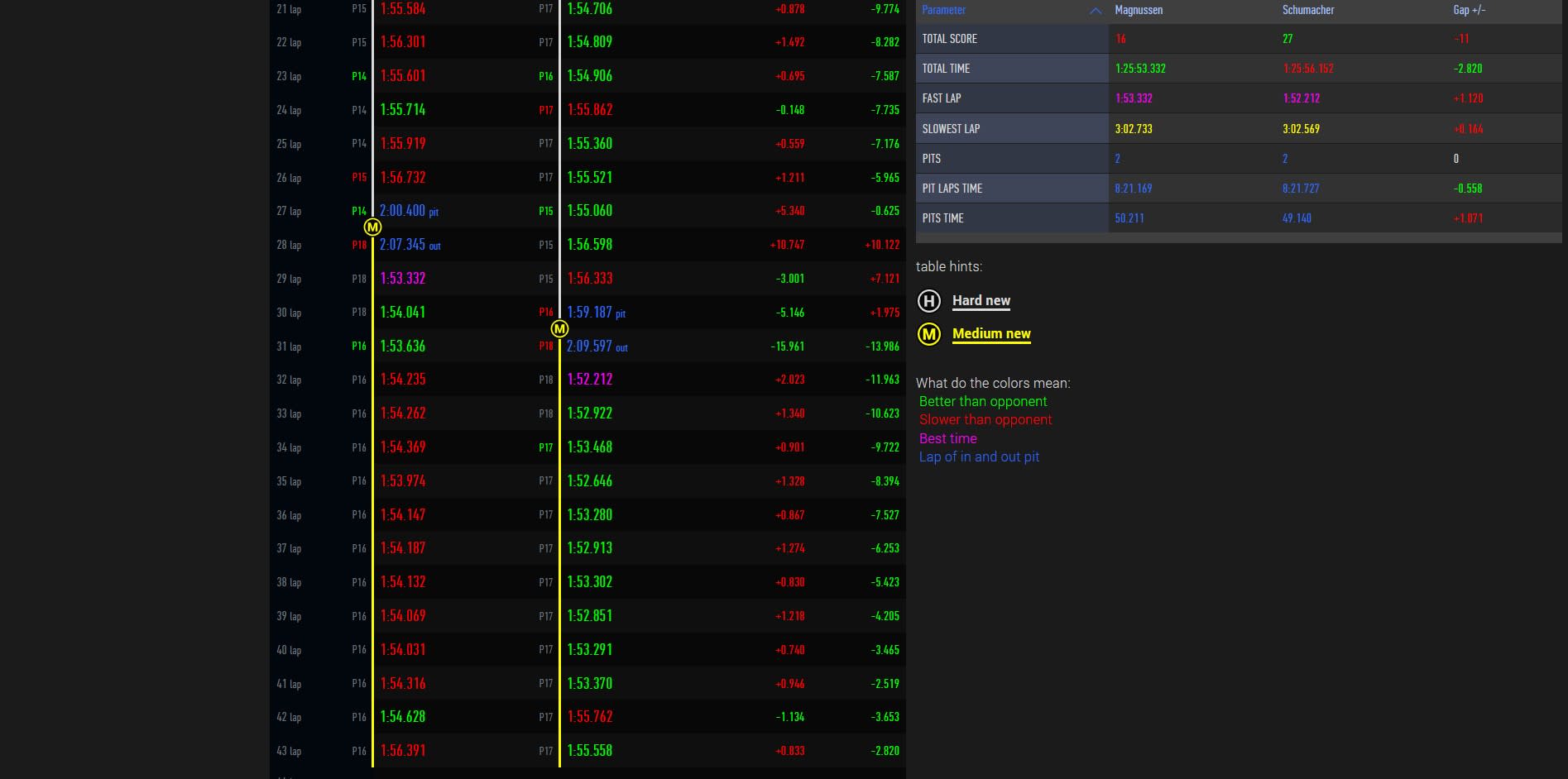1568x779 pixels.
Task: Click Magnussen pits time 50.211
Action: [x=1129, y=218]
